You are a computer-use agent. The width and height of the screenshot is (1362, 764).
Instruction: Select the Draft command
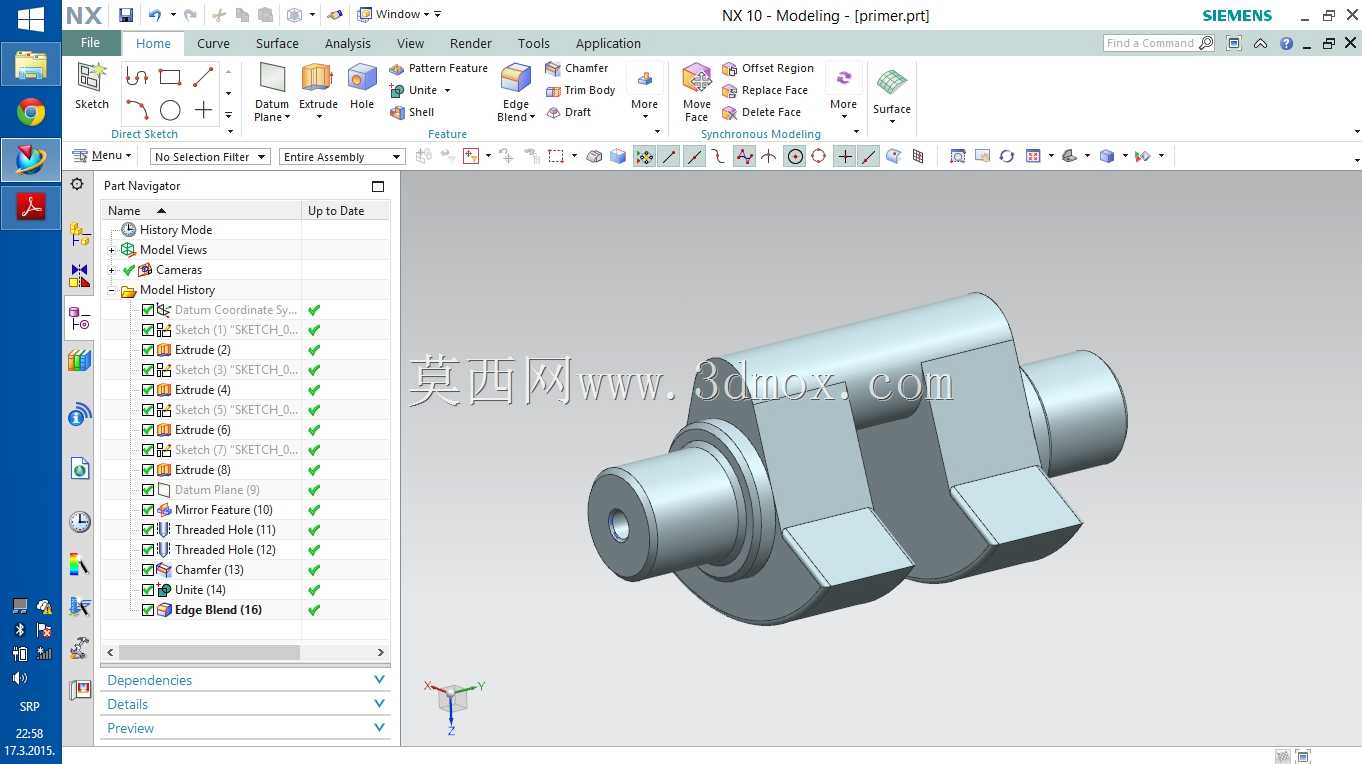569,112
